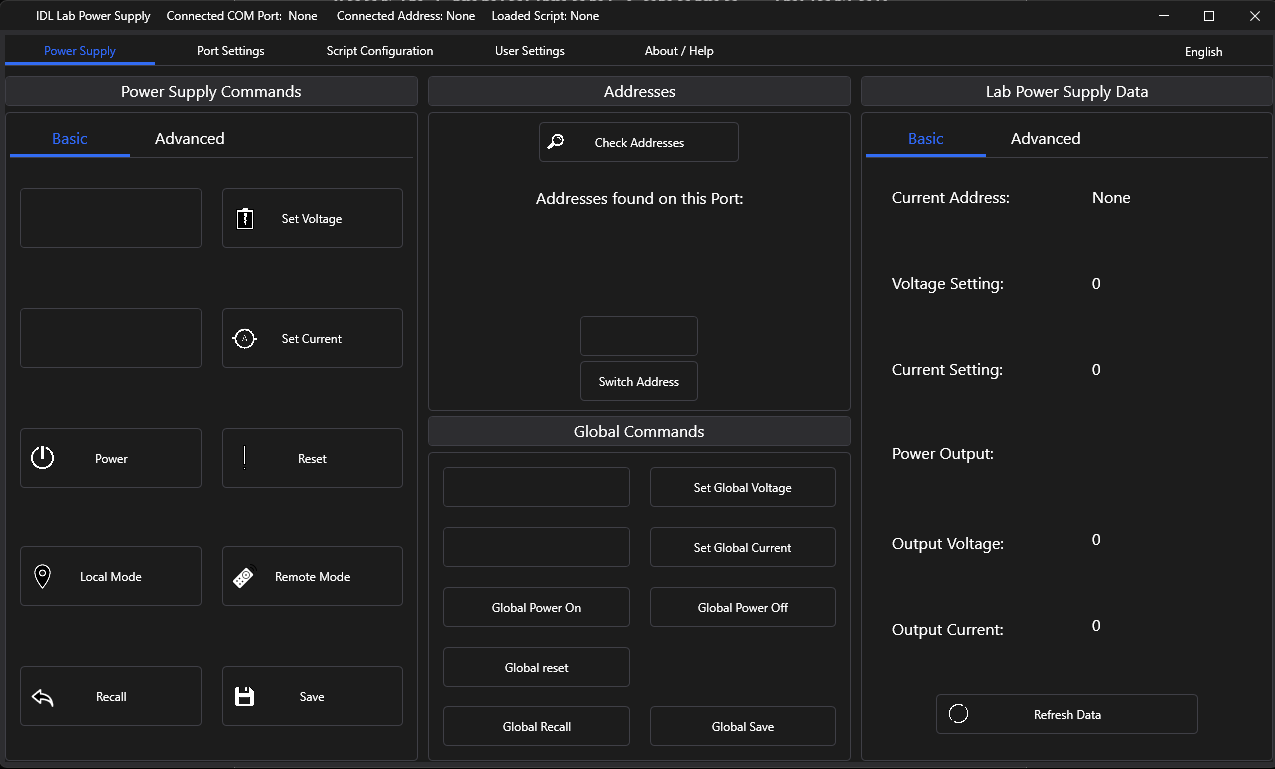Click the Recall back-arrow icon
This screenshot has height=769, width=1275.
click(42, 697)
